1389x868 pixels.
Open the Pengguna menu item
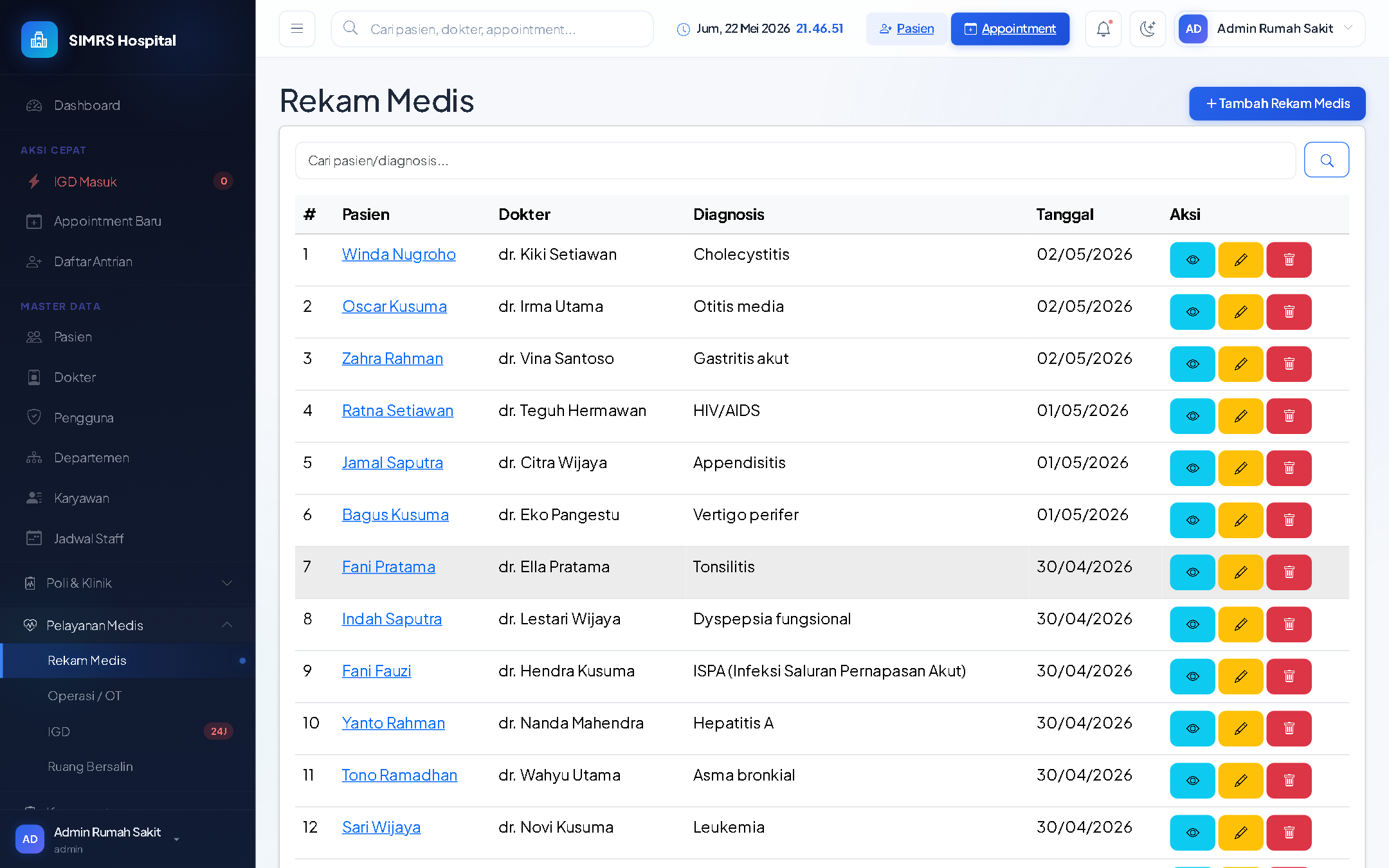pyautogui.click(x=128, y=417)
